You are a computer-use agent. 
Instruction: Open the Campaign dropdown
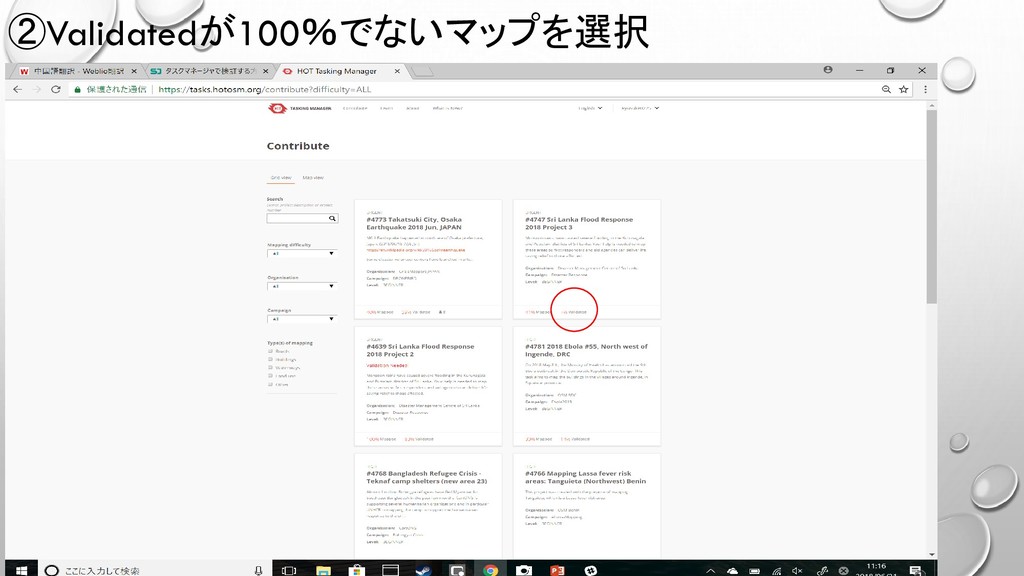tap(302, 319)
